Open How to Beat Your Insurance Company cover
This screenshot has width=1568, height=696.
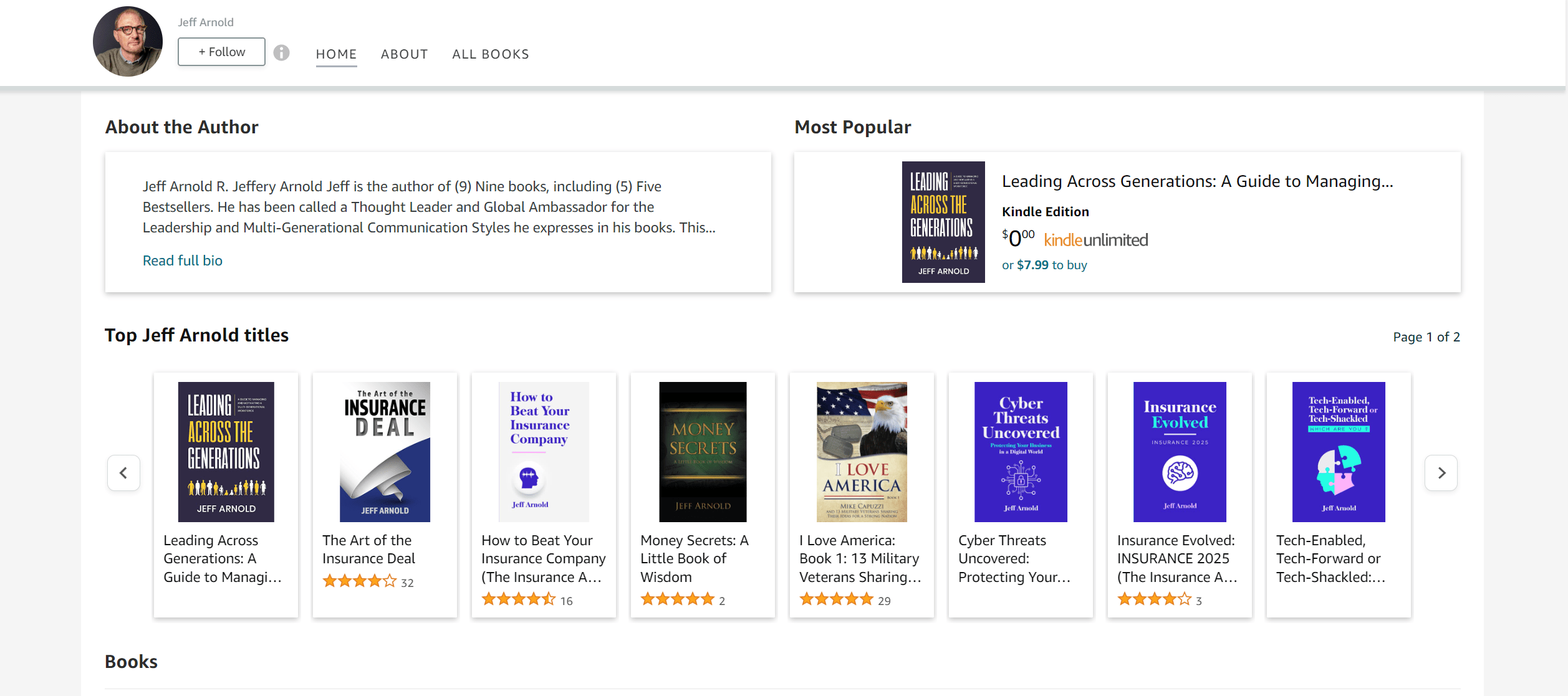tap(544, 452)
